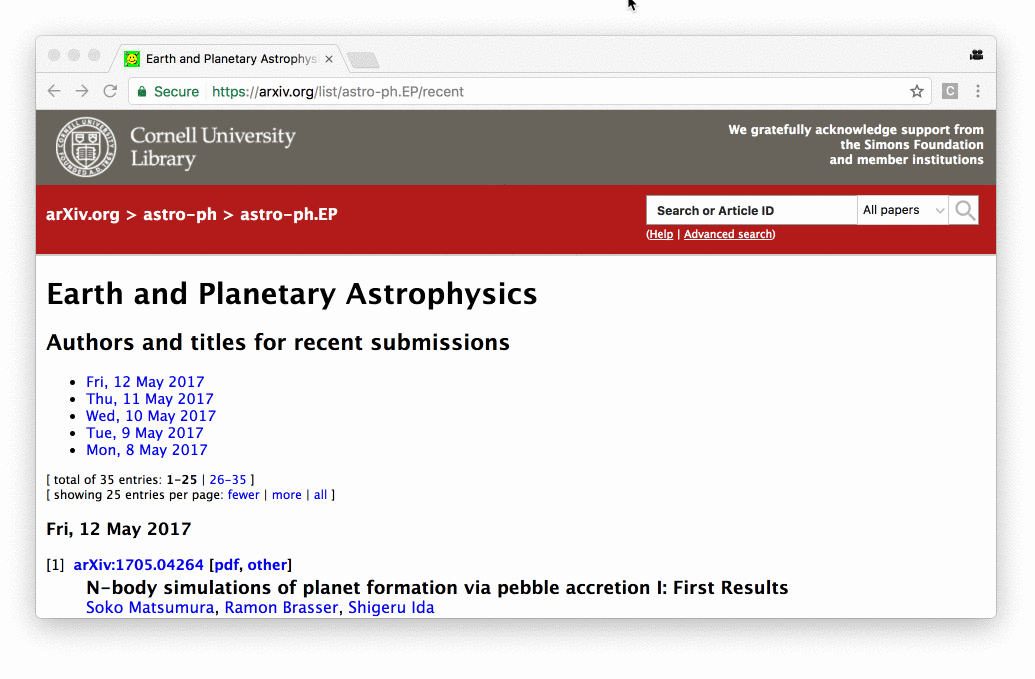The height and width of the screenshot is (679, 1035).
Task: Go to arXiv.org breadcrumb
Action: pyautogui.click(x=83, y=214)
